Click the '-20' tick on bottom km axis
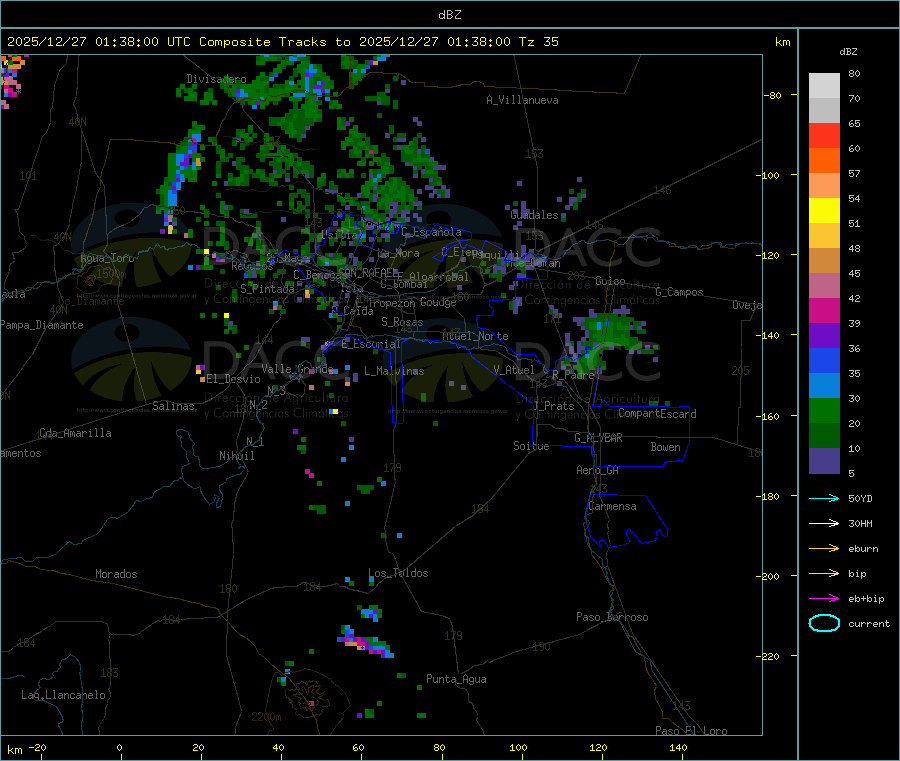 [38, 747]
